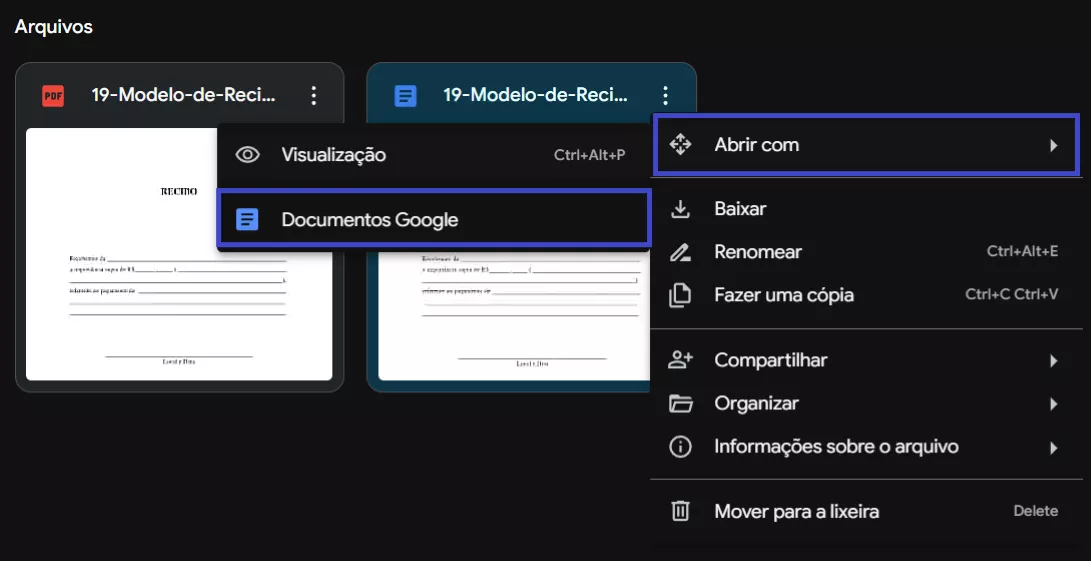Click Informações sobre o arquivo label
The image size is (1091, 561).
pos(836,447)
